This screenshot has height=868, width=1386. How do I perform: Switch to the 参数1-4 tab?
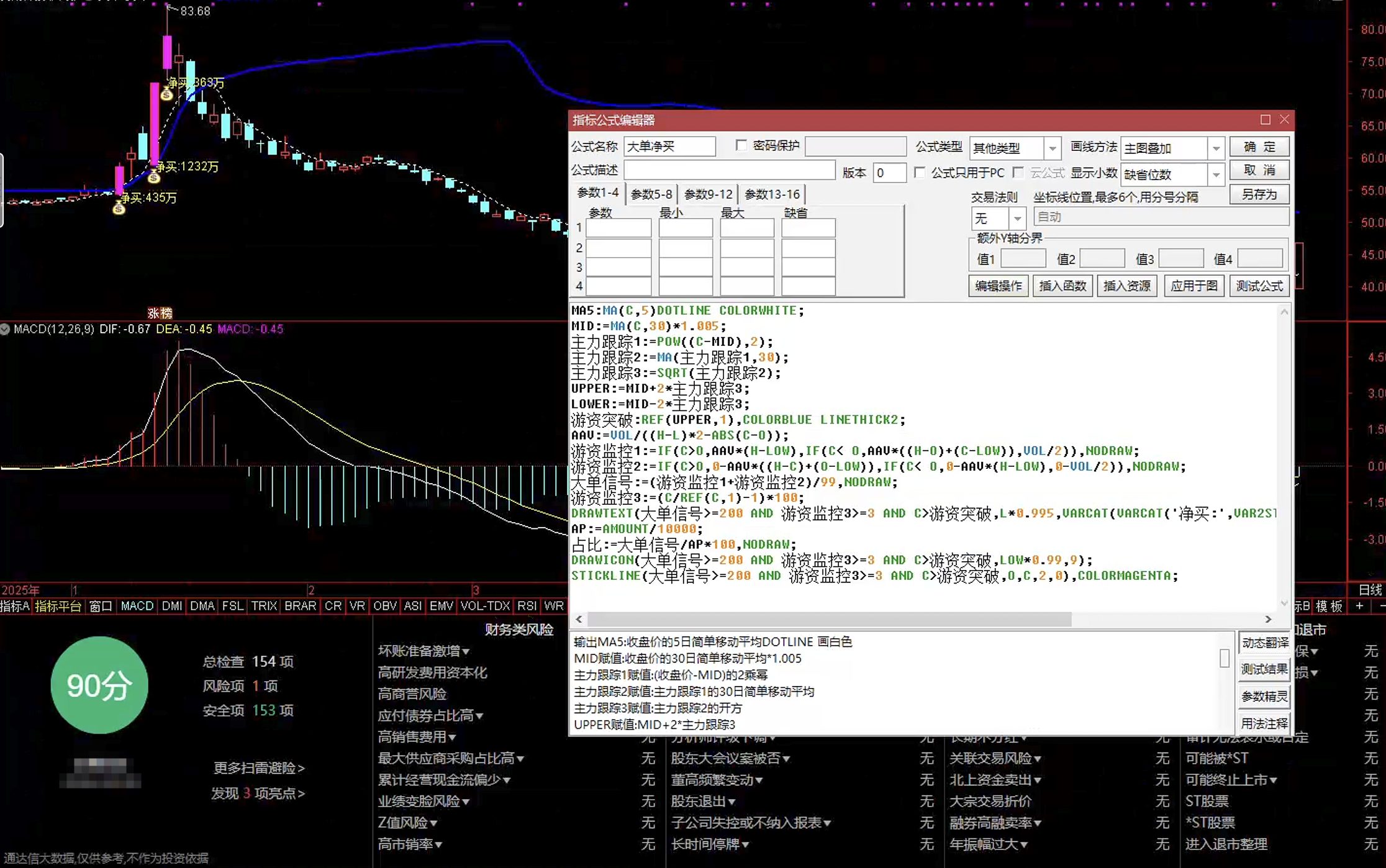pos(598,193)
